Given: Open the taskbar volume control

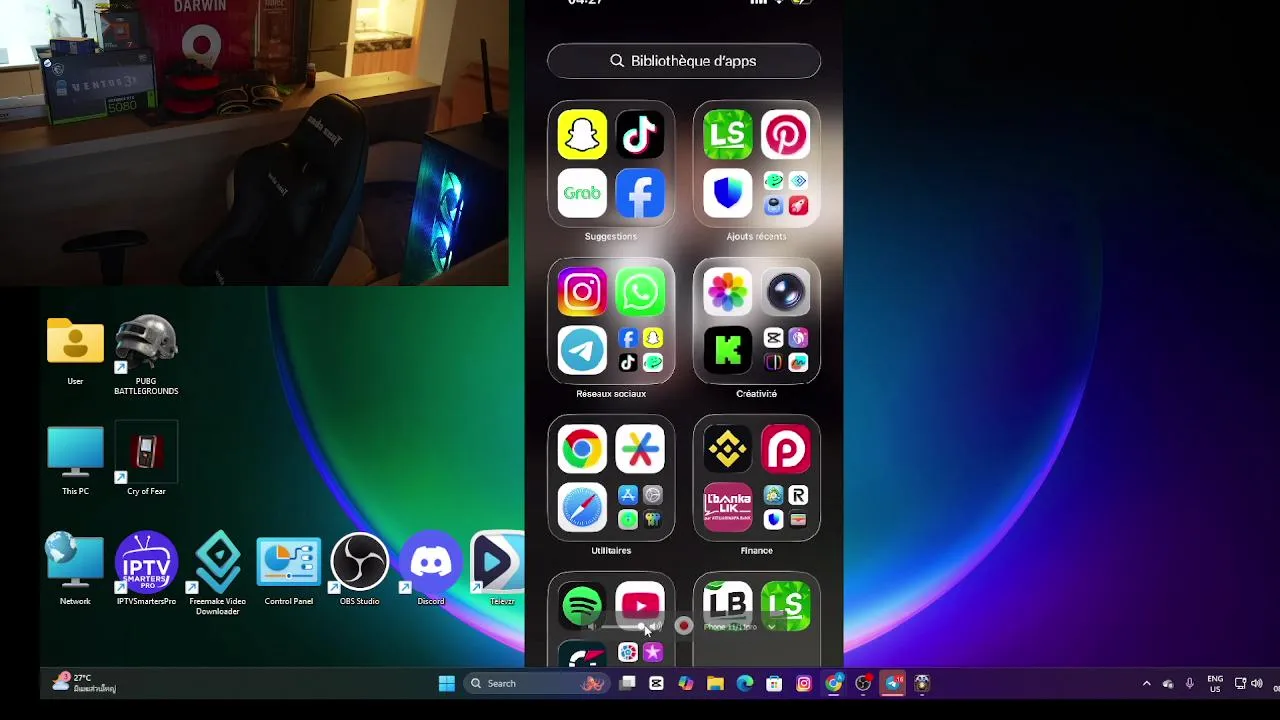Looking at the screenshot, I should [1257, 683].
